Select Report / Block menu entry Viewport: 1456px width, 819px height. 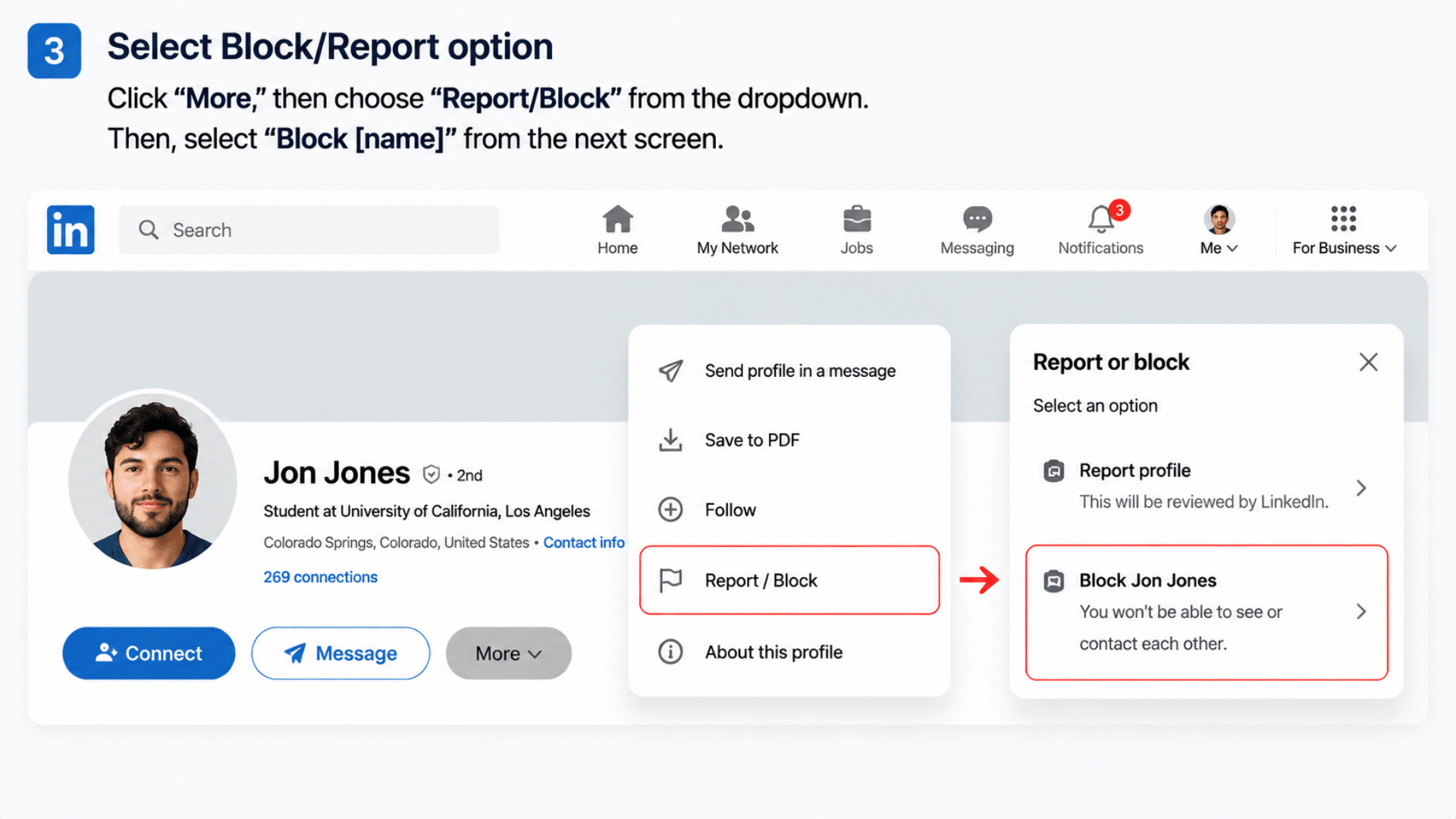click(x=789, y=580)
